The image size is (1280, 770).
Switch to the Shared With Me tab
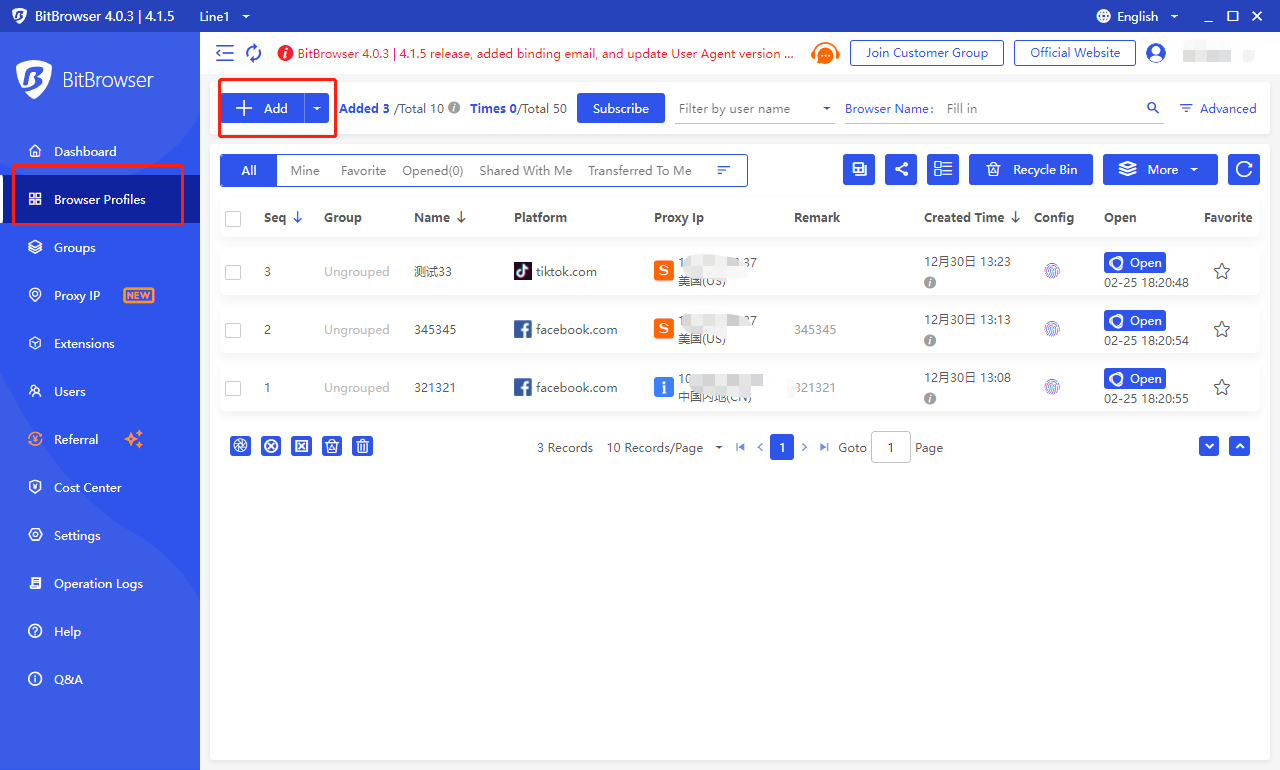pos(525,170)
